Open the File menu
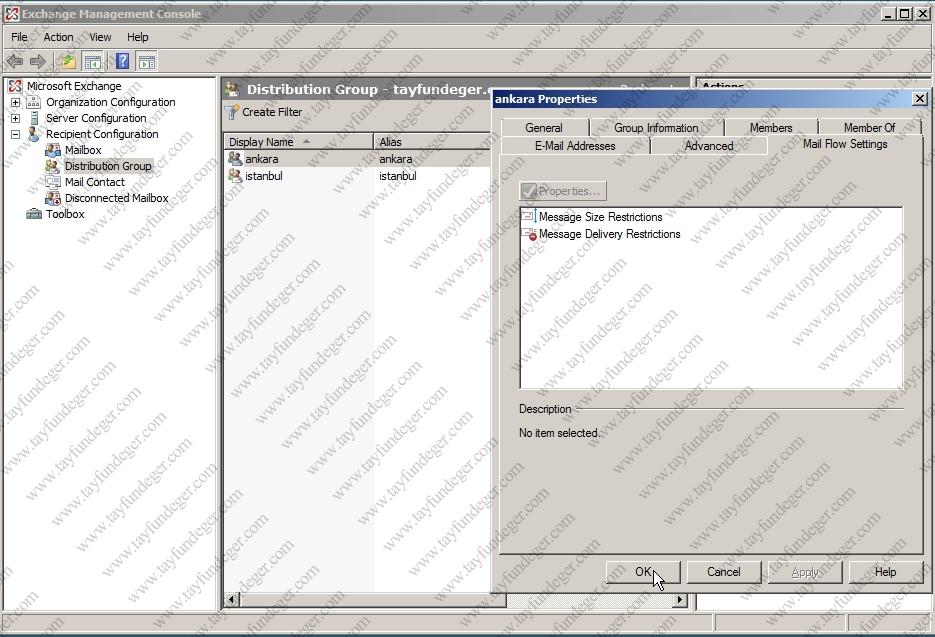Image resolution: width=935 pixels, height=637 pixels. pos(20,37)
